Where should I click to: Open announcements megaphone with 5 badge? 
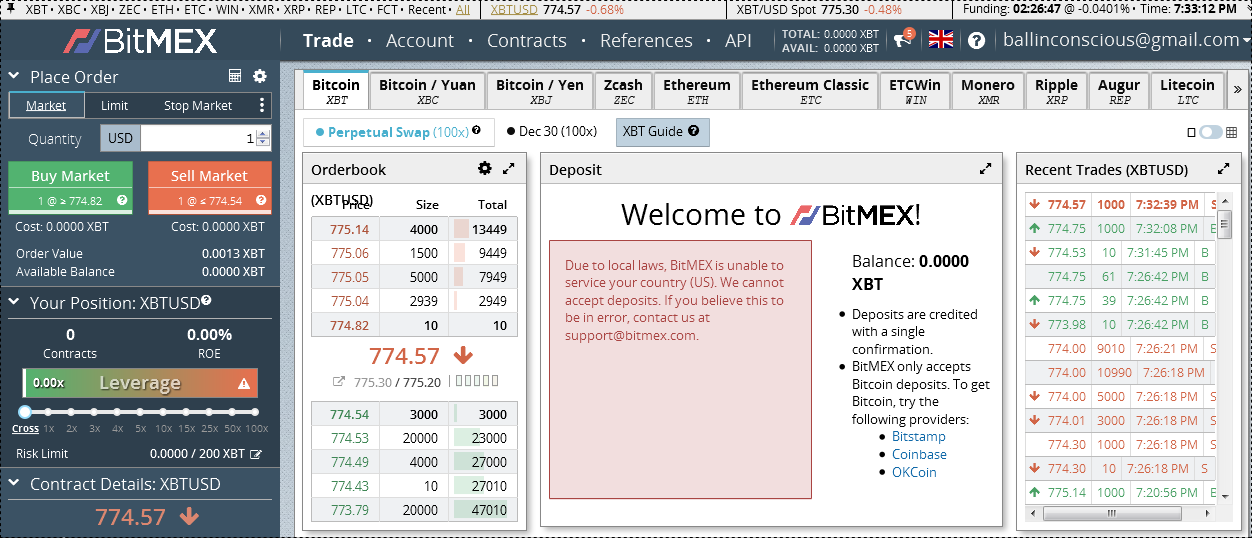(903, 40)
